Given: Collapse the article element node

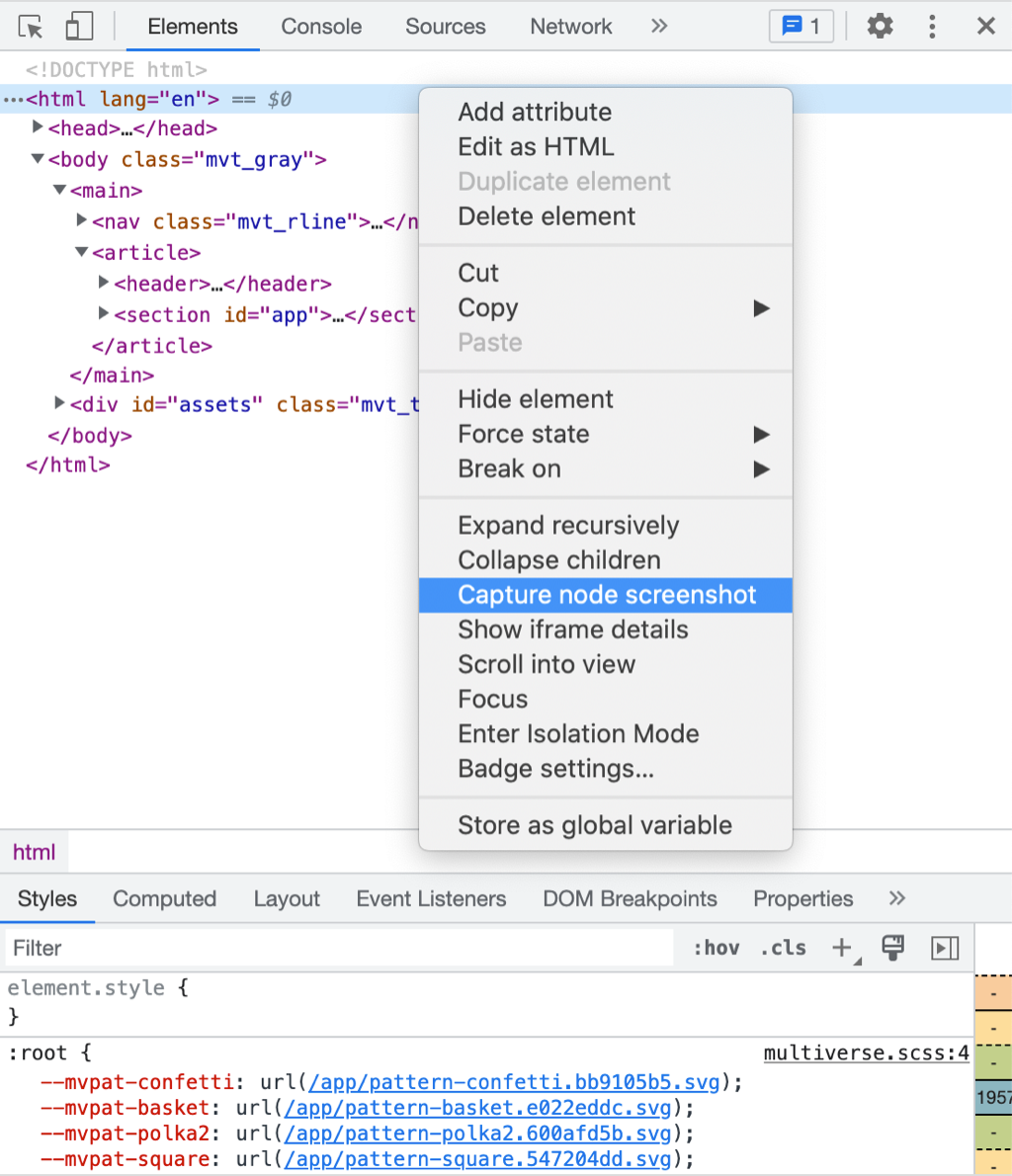Looking at the screenshot, I should coord(81,252).
